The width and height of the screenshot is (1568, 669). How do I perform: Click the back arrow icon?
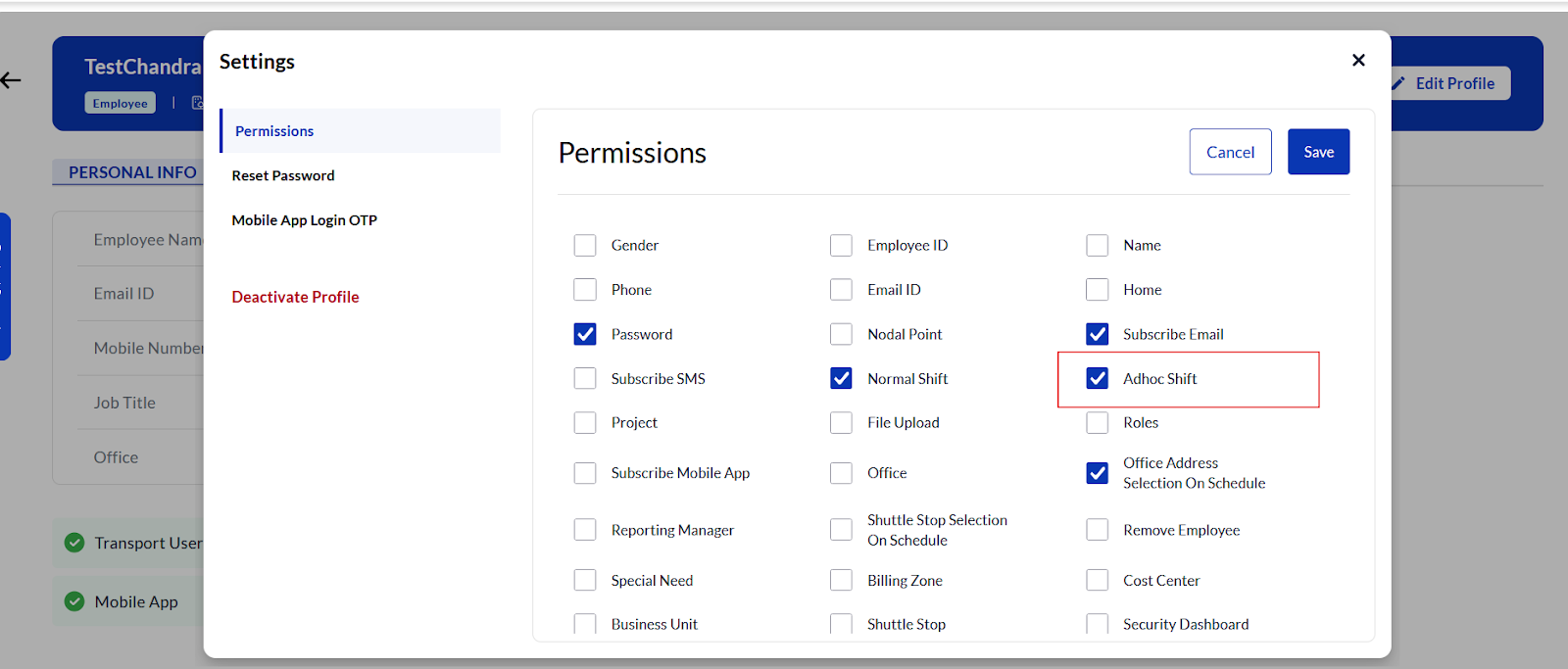coord(11,80)
